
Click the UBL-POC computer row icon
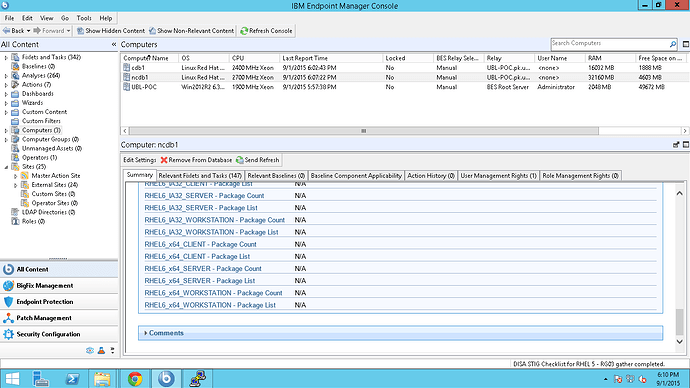click(126, 87)
